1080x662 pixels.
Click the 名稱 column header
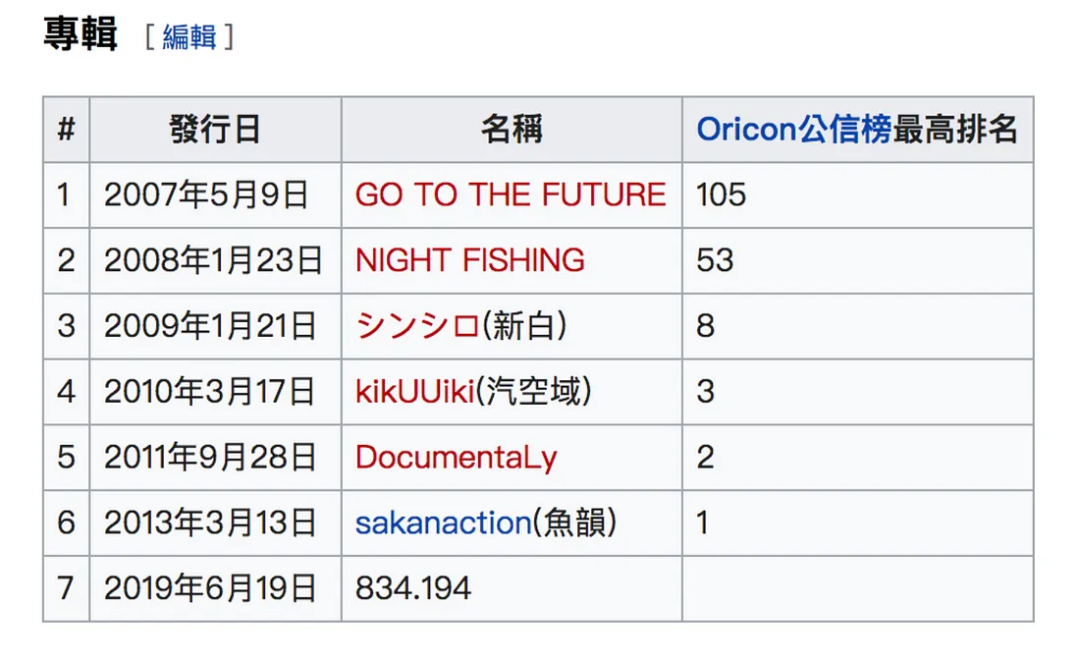click(x=511, y=129)
